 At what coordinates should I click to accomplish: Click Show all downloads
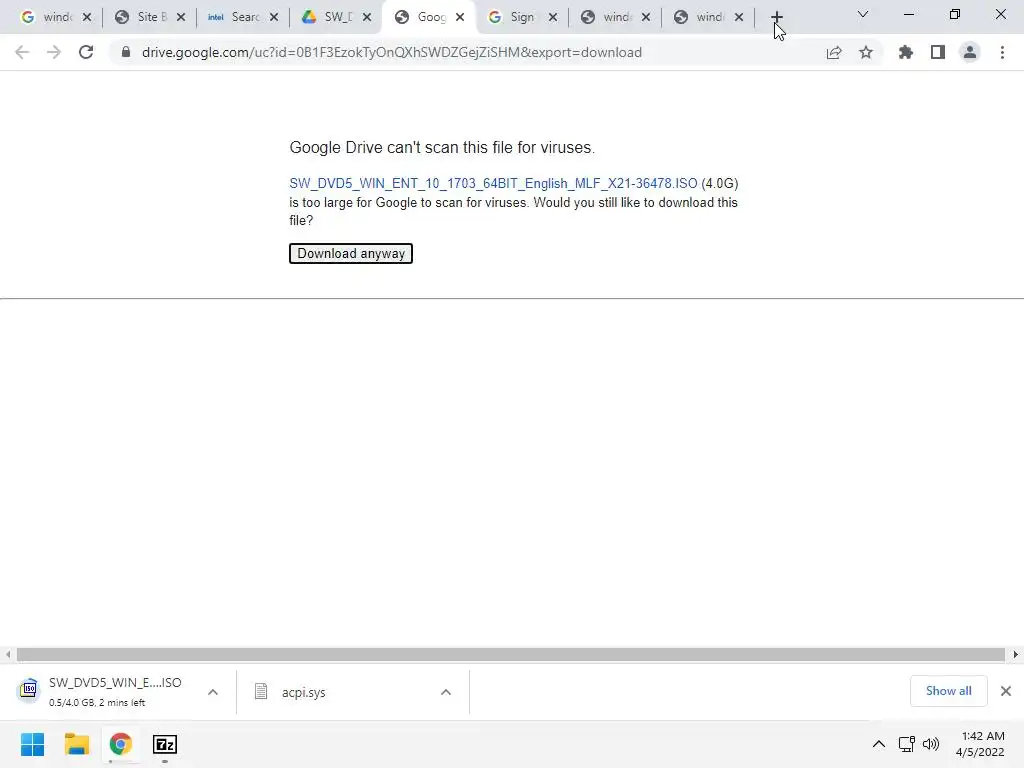948,691
